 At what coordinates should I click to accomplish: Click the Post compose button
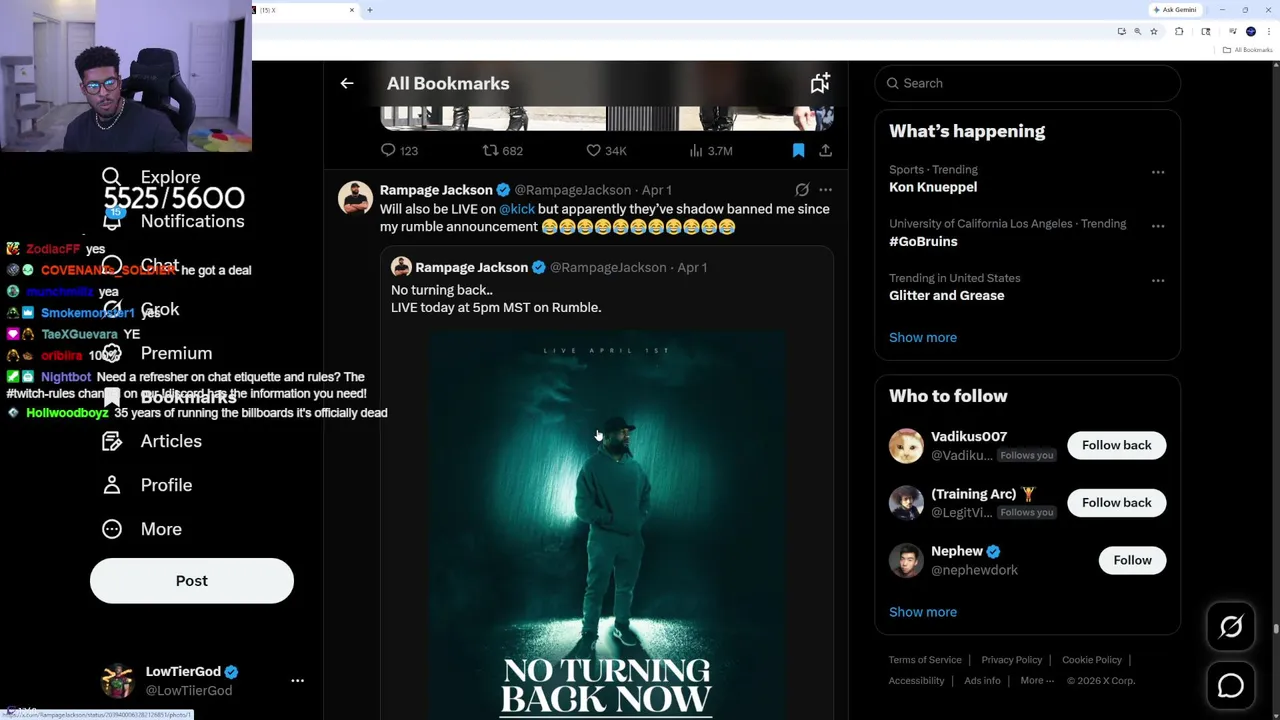192,581
